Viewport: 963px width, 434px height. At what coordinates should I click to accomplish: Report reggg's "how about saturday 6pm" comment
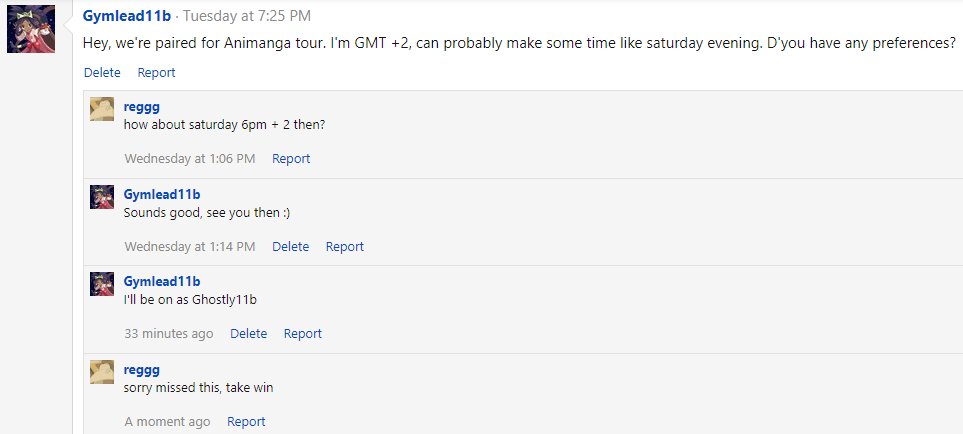coord(291,158)
